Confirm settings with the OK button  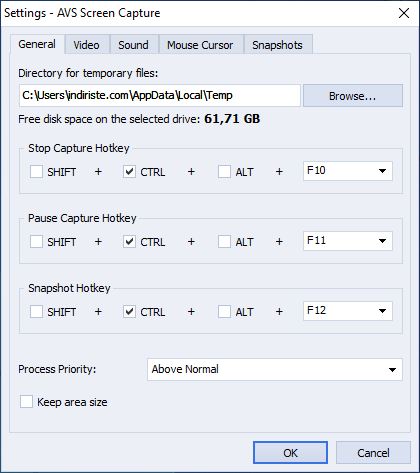click(290, 453)
